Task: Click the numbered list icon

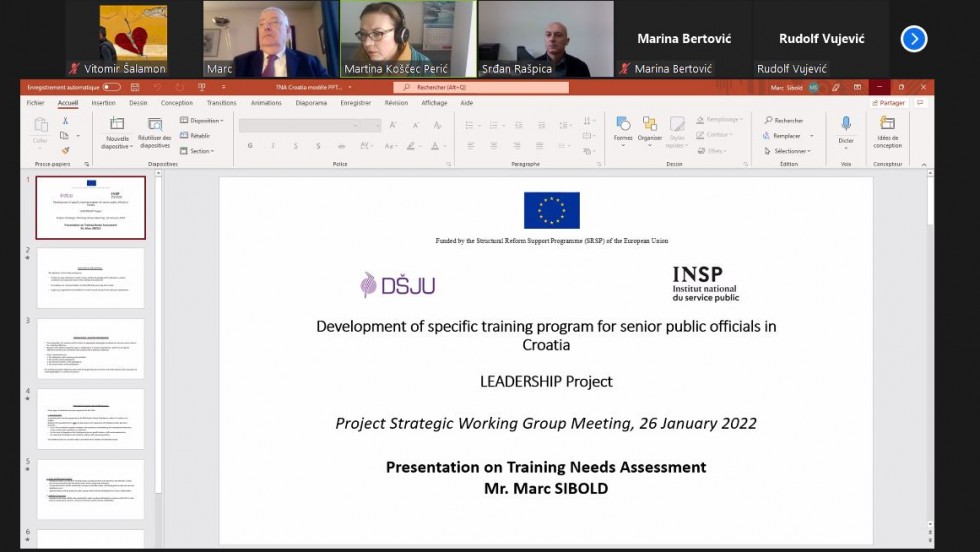Action: (494, 125)
